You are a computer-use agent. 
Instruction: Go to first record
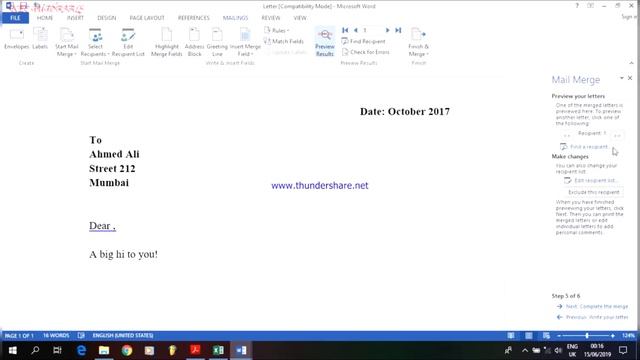pos(345,30)
